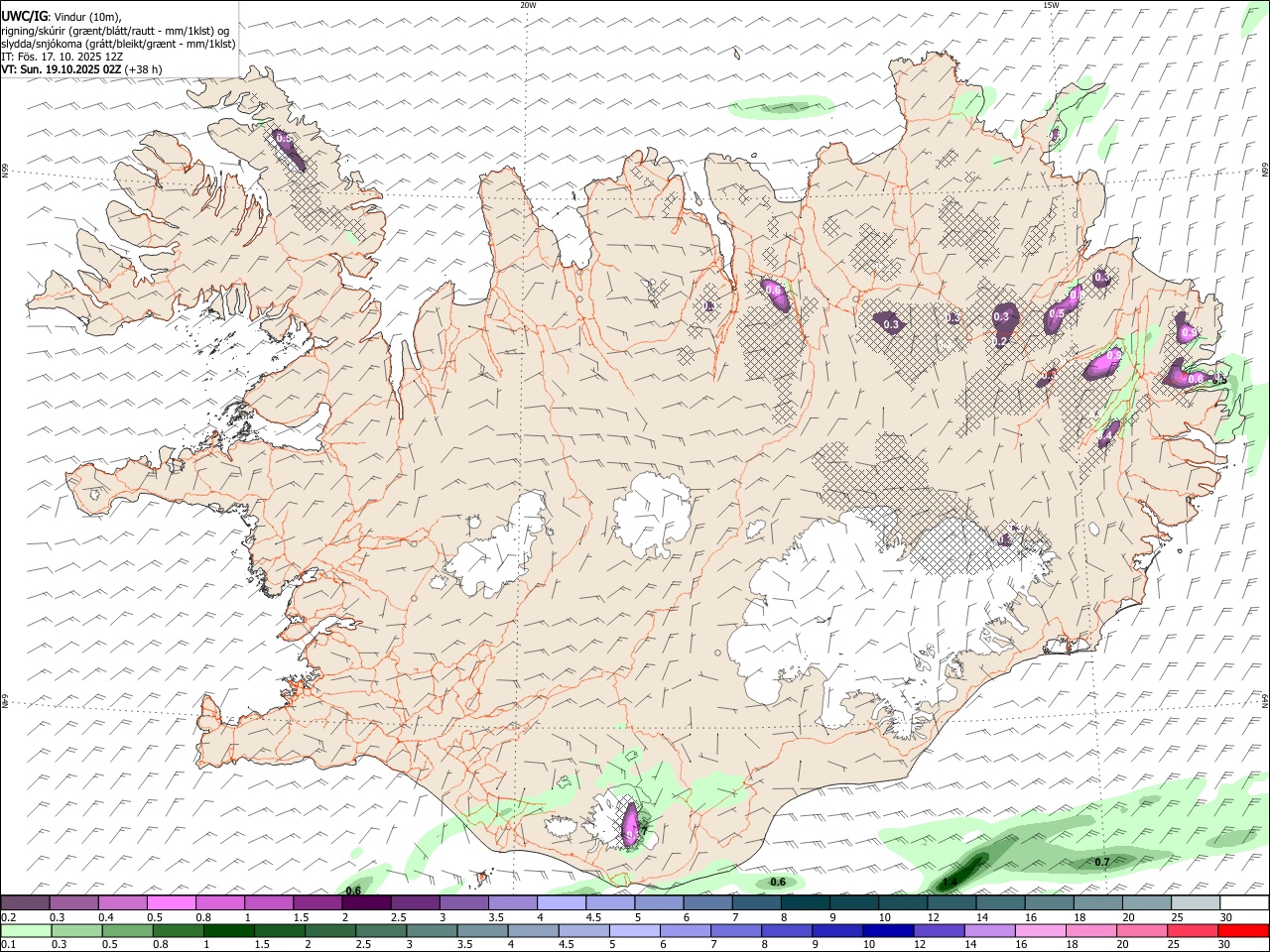Click the 15W longitude label

[1051, 5]
